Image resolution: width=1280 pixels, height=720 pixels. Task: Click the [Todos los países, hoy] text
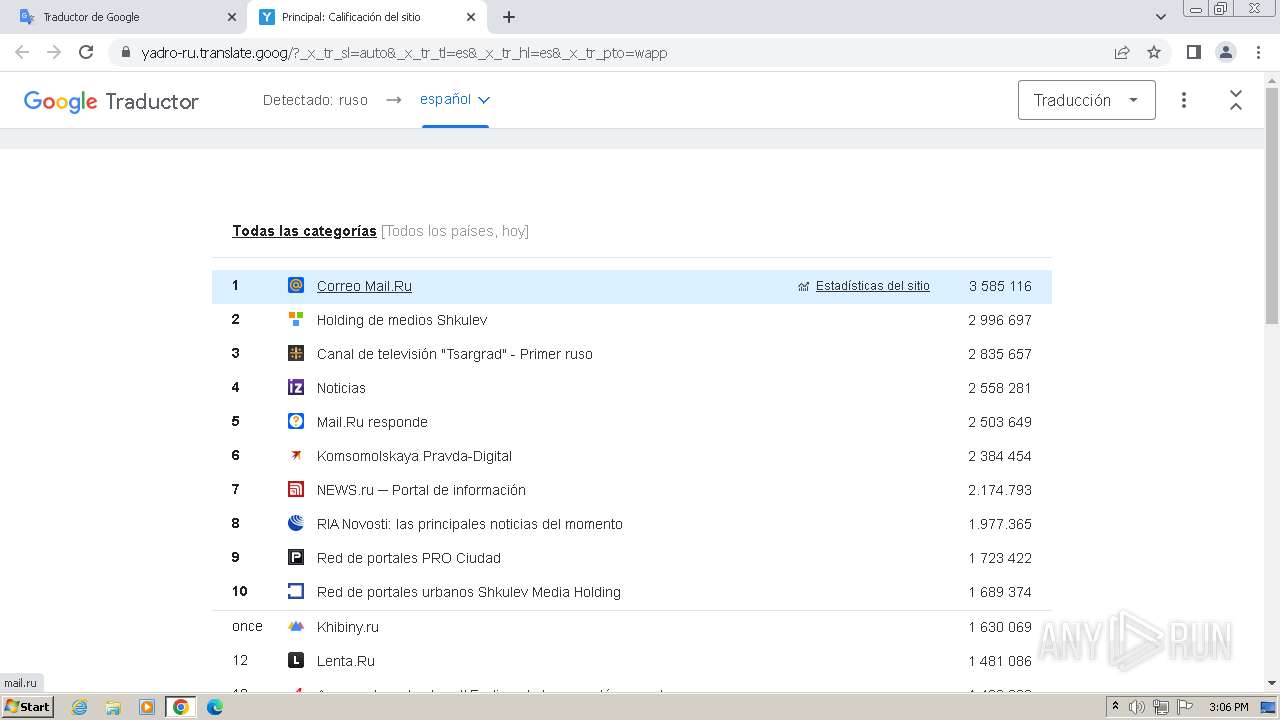point(455,231)
